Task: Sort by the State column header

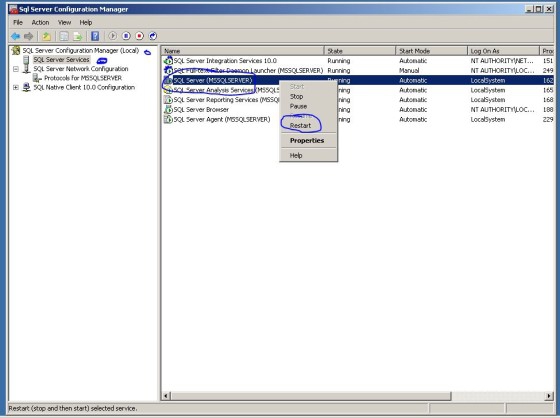Action: (x=360, y=51)
